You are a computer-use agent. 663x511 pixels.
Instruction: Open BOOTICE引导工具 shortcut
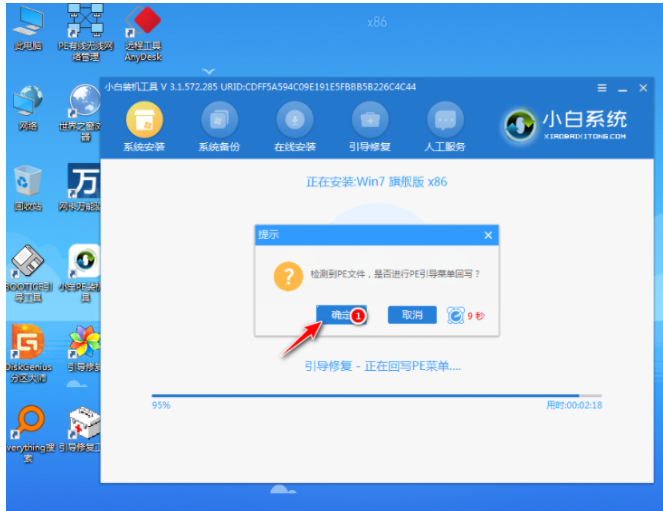(28, 273)
